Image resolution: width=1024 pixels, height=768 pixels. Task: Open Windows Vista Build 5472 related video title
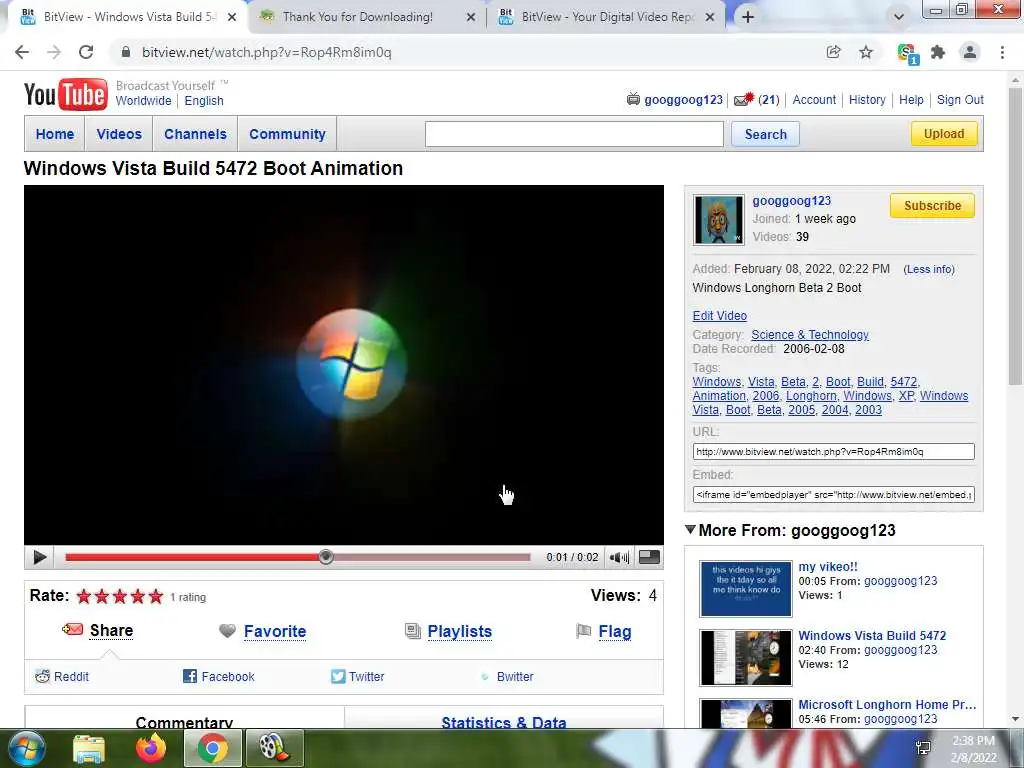(x=872, y=635)
